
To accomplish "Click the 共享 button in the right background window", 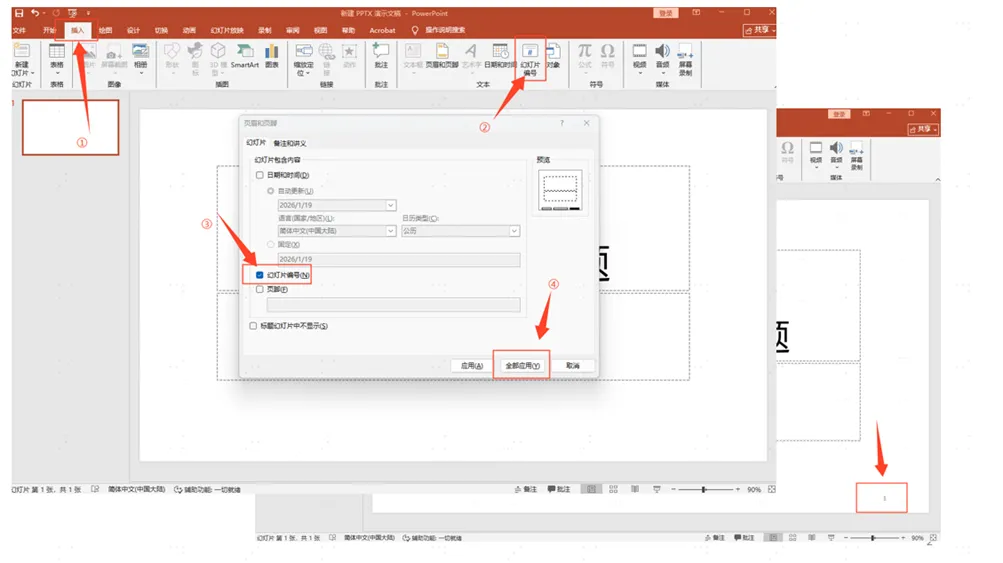I will click(923, 129).
